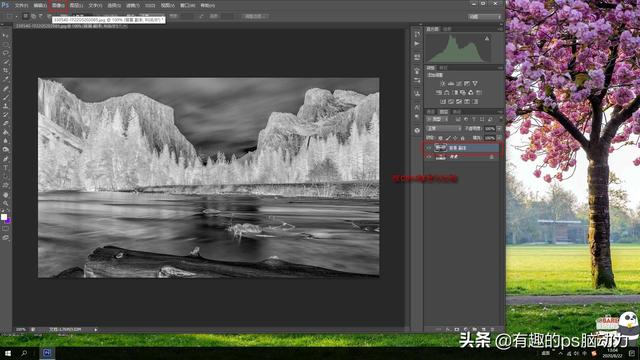Hide the 背景 副本 layer

click(428, 148)
